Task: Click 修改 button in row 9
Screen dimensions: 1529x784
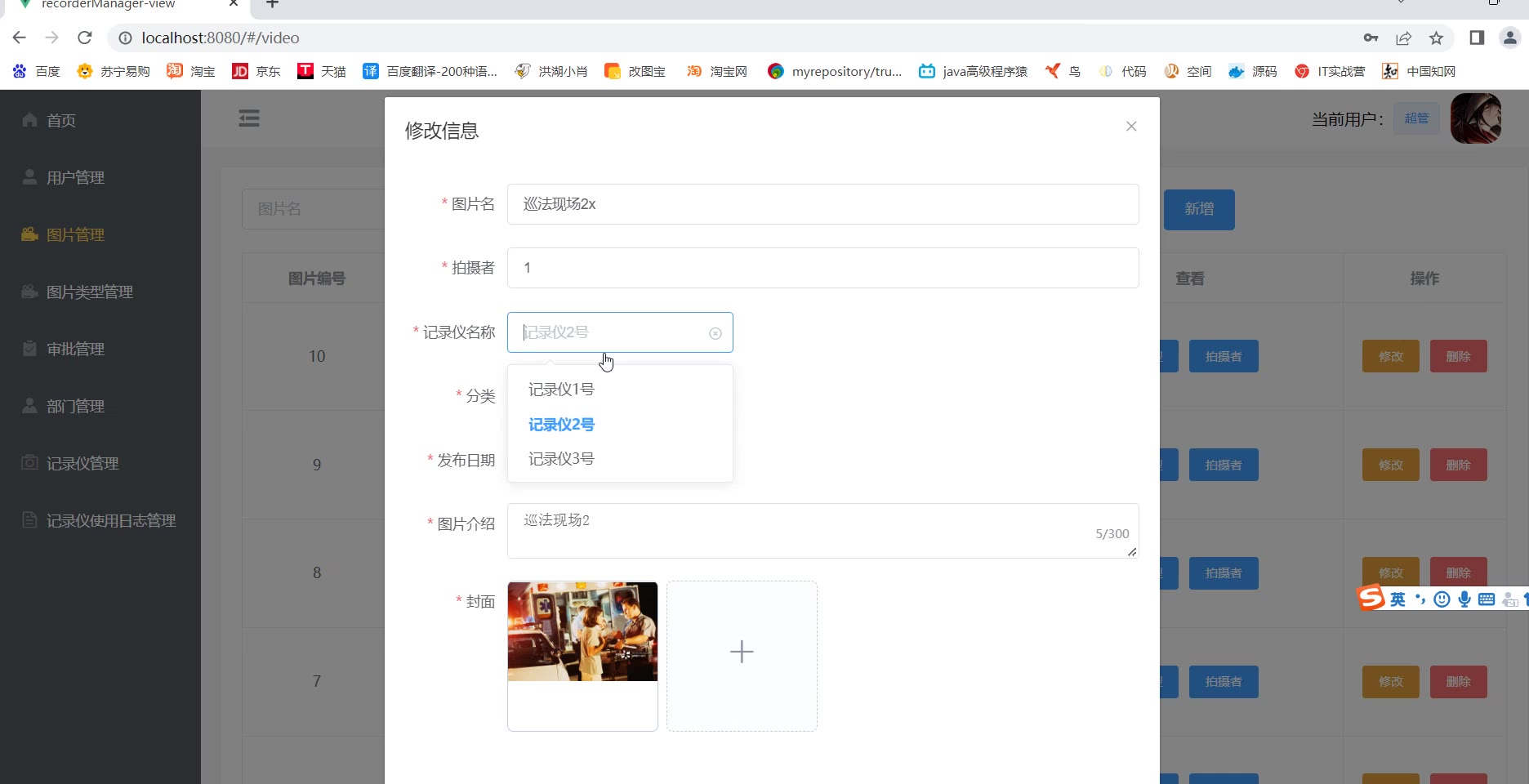Action: (1391, 465)
